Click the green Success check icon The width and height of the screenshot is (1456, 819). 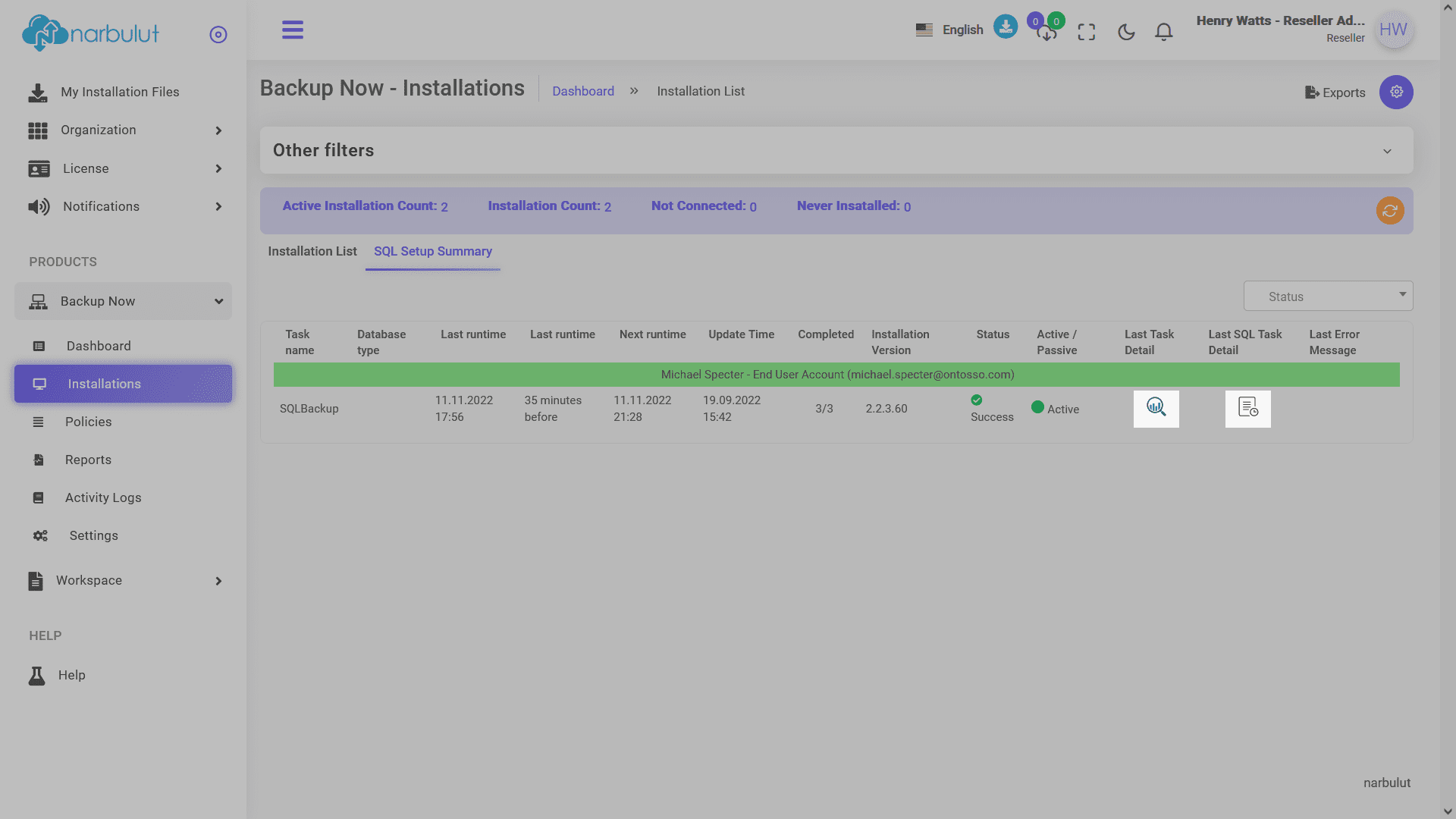977,400
